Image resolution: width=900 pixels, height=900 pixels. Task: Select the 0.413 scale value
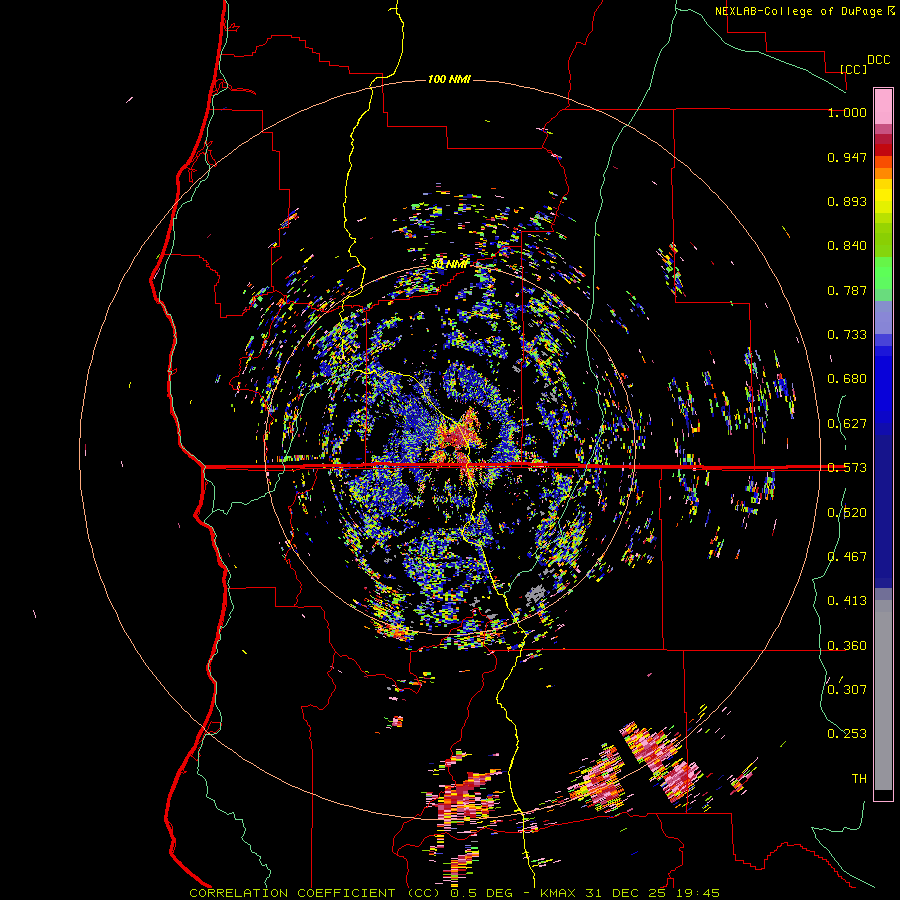847,601
